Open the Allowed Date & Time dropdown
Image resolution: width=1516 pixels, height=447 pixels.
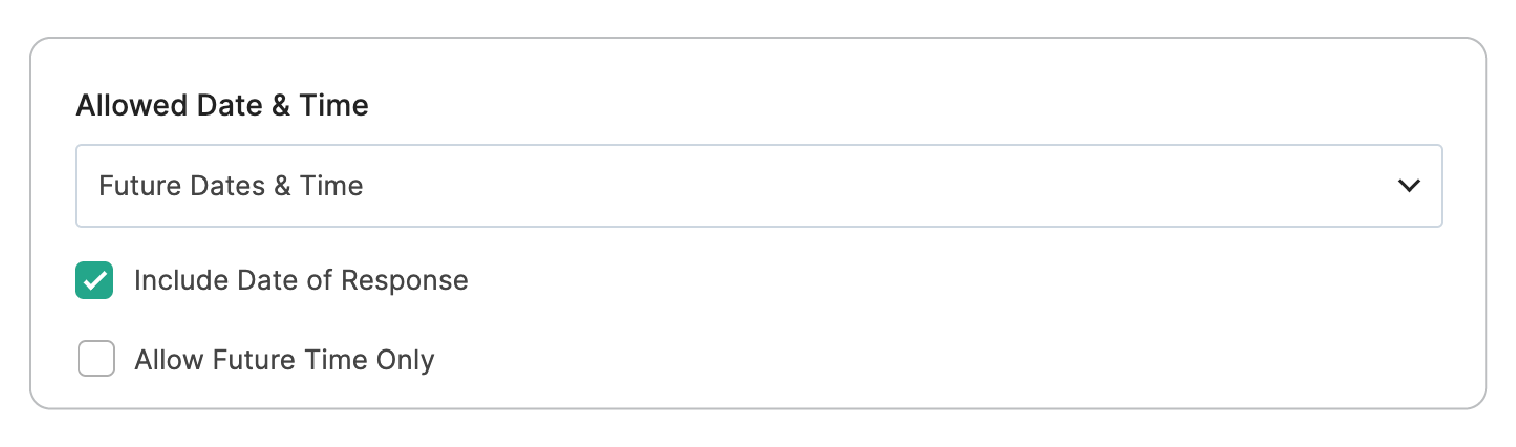[x=758, y=186]
